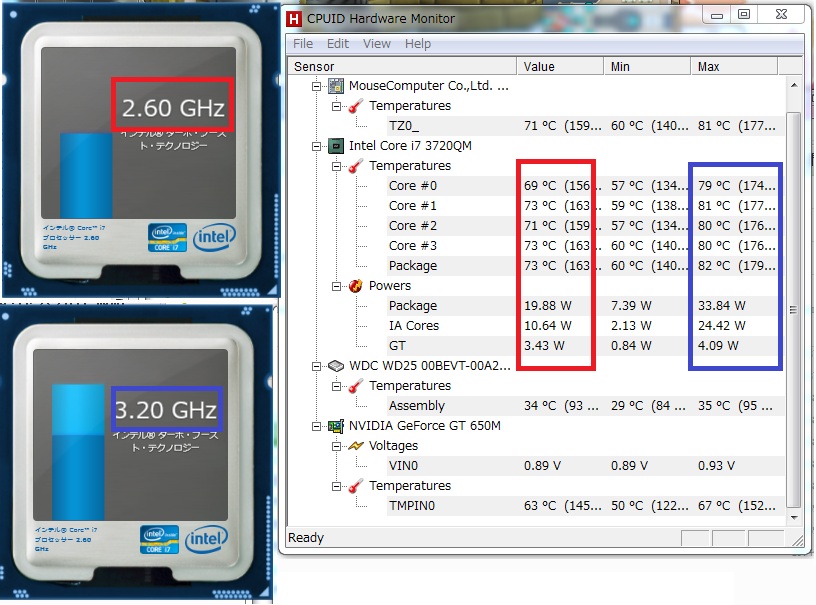Screen dimensions: 816x605
Task: Click the 33.84 W max value
Action: [x=722, y=306]
